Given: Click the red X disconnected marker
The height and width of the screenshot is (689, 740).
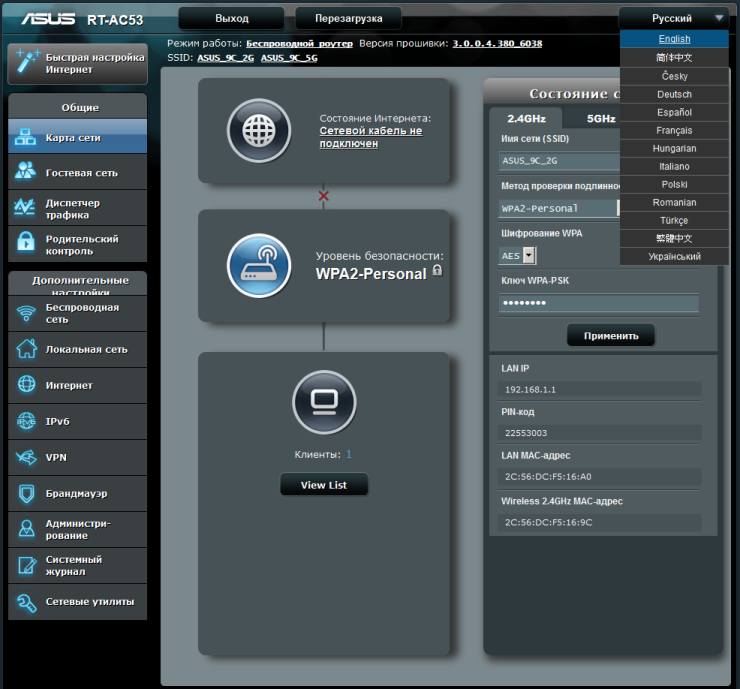Looking at the screenshot, I should [323, 196].
